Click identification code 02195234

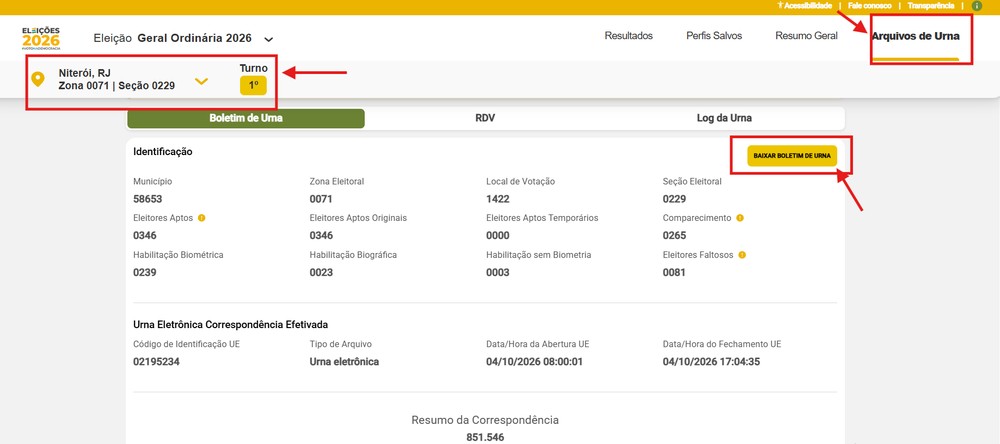coord(156,362)
